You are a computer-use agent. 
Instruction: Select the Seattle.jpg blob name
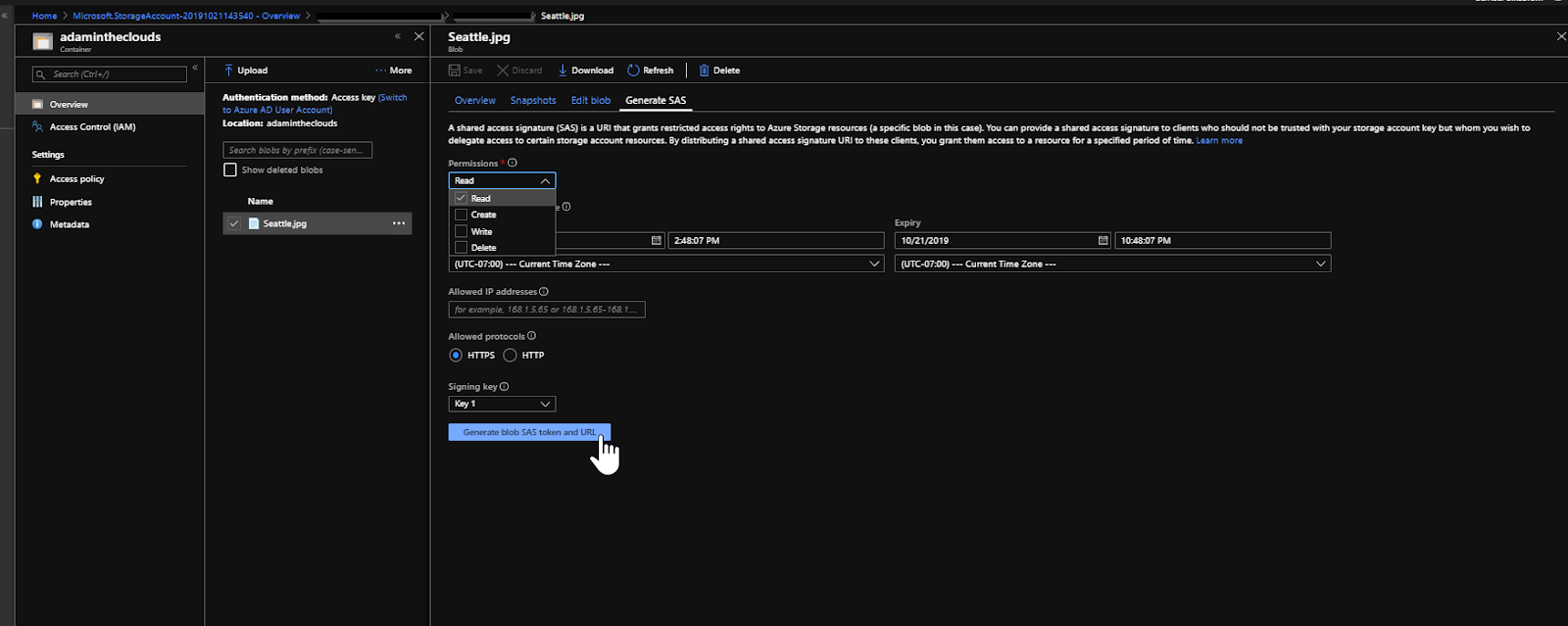(x=284, y=223)
